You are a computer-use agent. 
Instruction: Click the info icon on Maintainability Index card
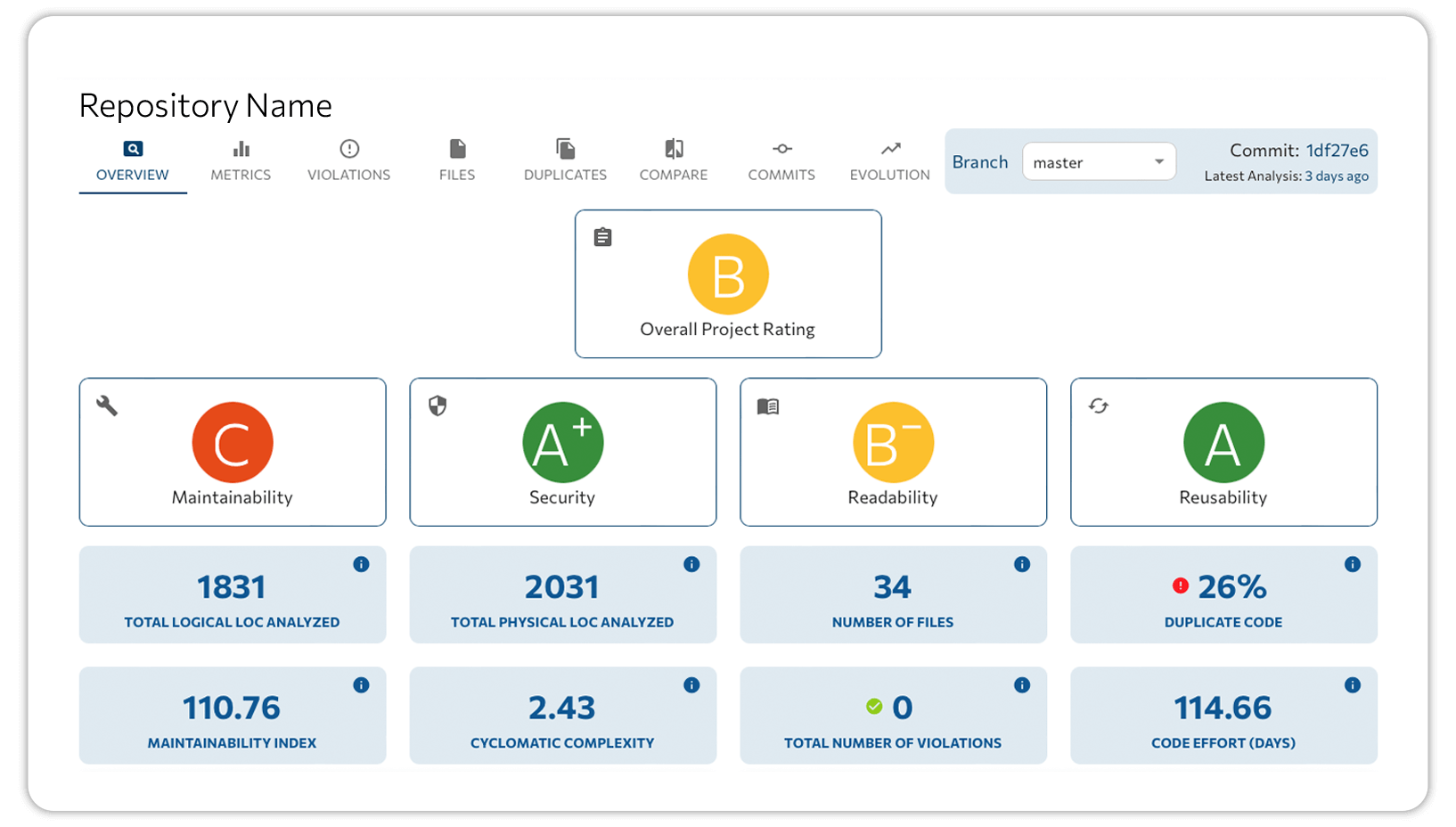point(361,685)
